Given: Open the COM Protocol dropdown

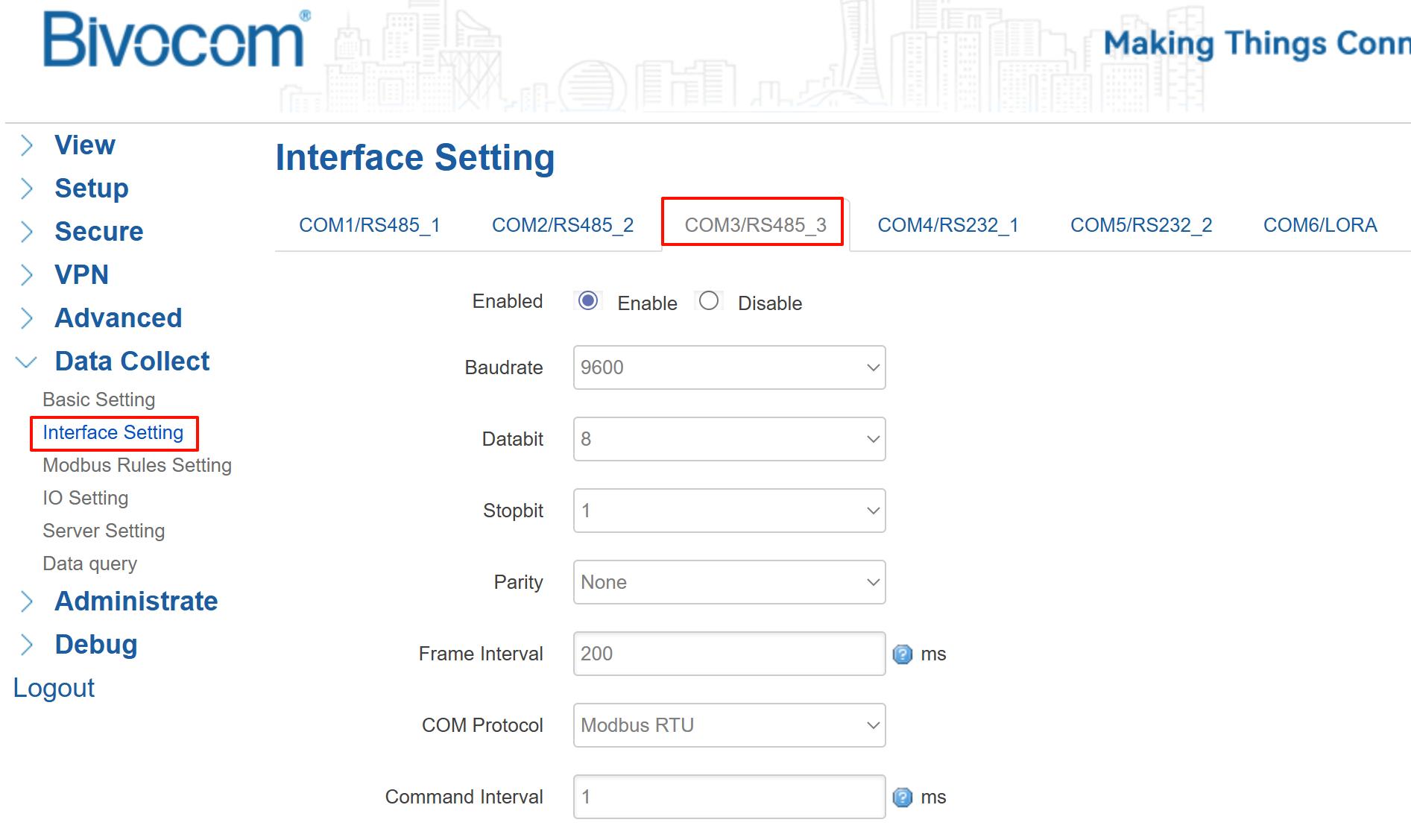Looking at the screenshot, I should click(728, 725).
